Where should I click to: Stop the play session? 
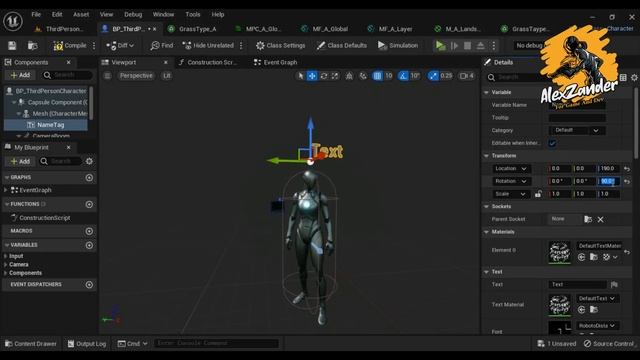[467, 45]
